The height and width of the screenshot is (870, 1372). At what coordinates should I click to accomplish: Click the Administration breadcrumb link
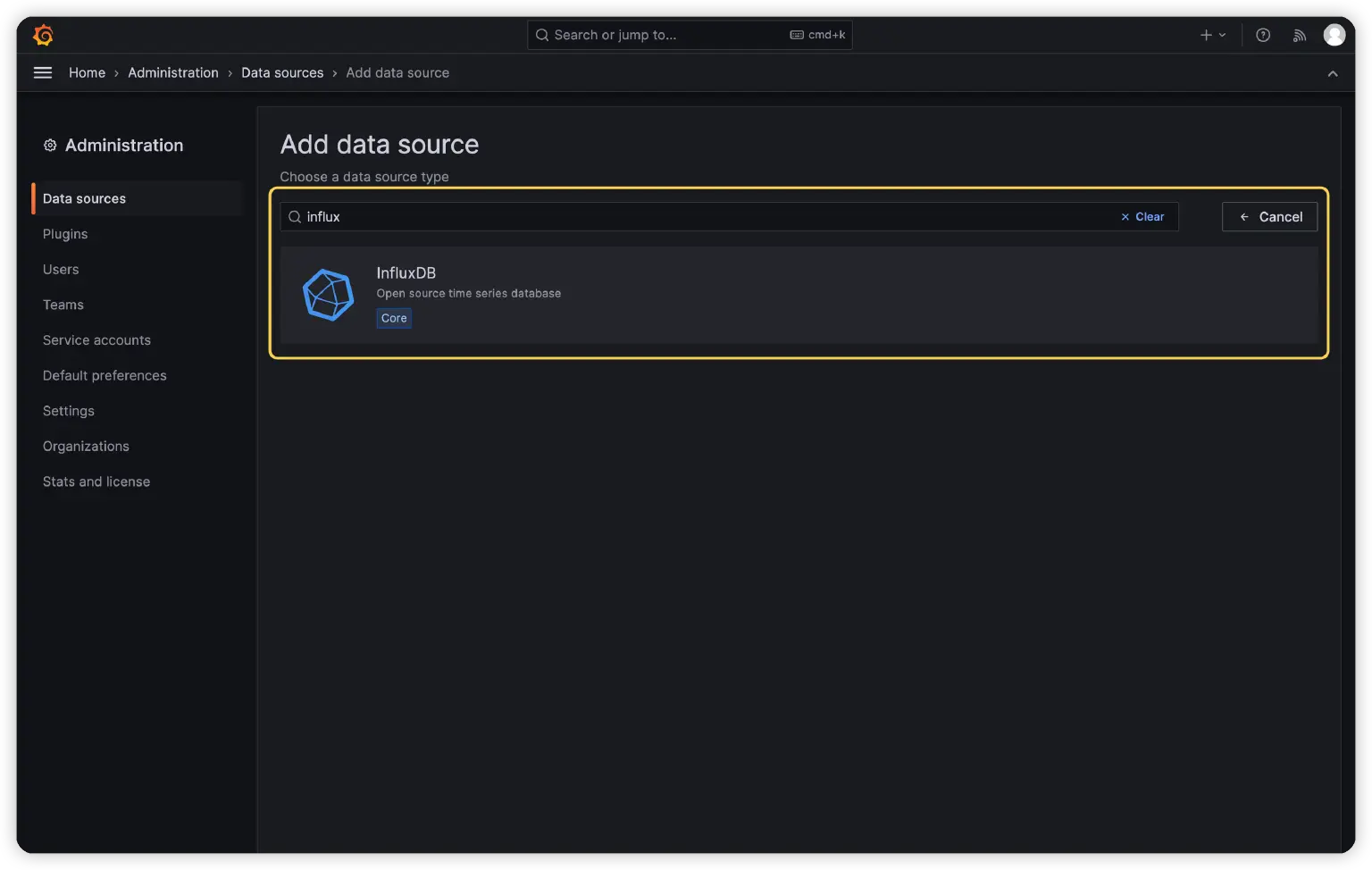pos(173,73)
